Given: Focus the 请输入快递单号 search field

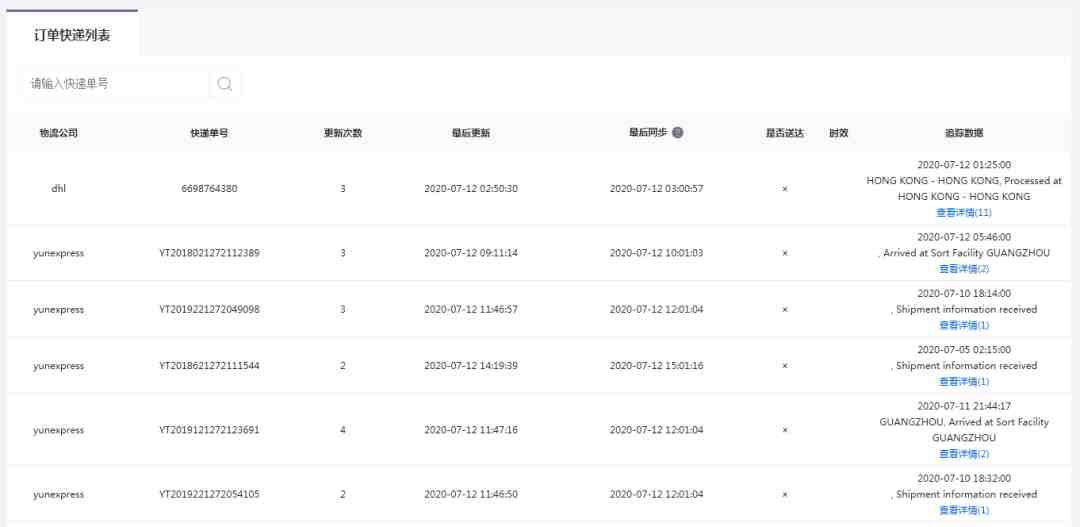Looking at the screenshot, I should [116, 84].
